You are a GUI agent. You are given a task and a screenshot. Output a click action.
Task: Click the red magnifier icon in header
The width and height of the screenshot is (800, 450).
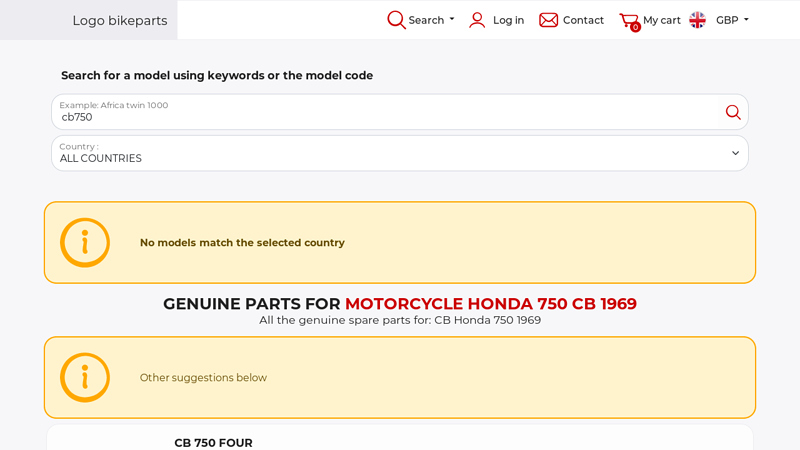[x=396, y=20]
